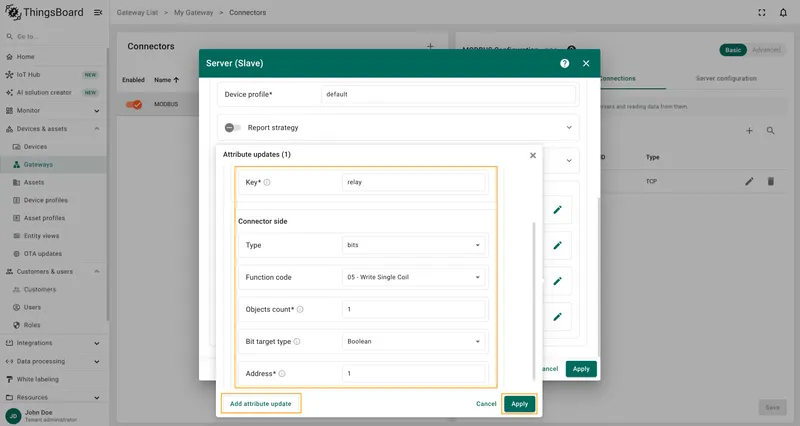Open the Type dropdown set to bits

coord(413,245)
